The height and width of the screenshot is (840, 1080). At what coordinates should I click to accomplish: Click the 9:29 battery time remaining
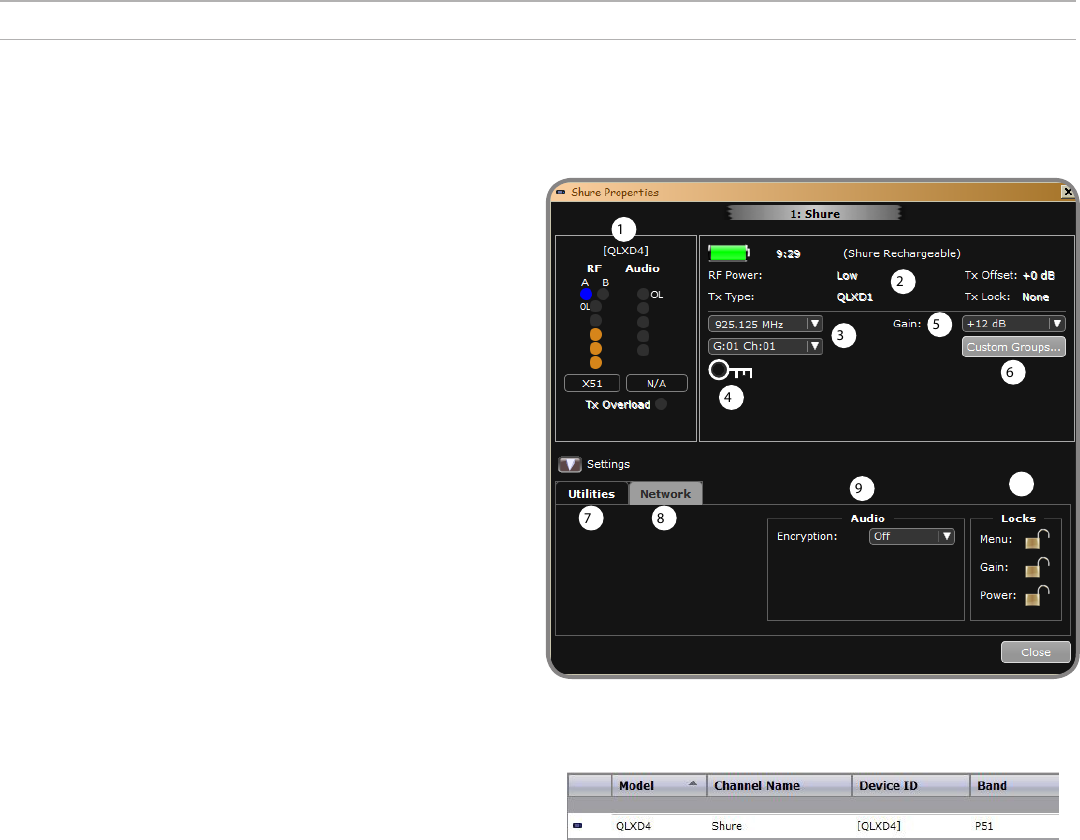tap(788, 254)
